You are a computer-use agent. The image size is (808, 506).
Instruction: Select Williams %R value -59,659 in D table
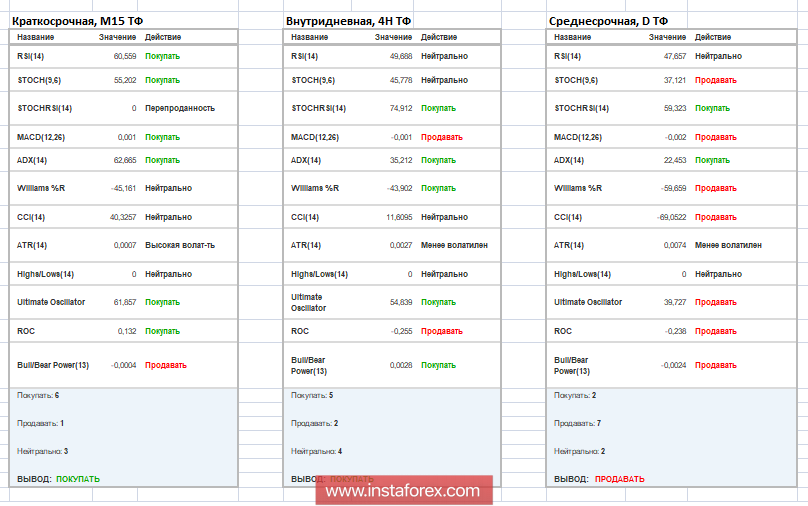(x=674, y=188)
